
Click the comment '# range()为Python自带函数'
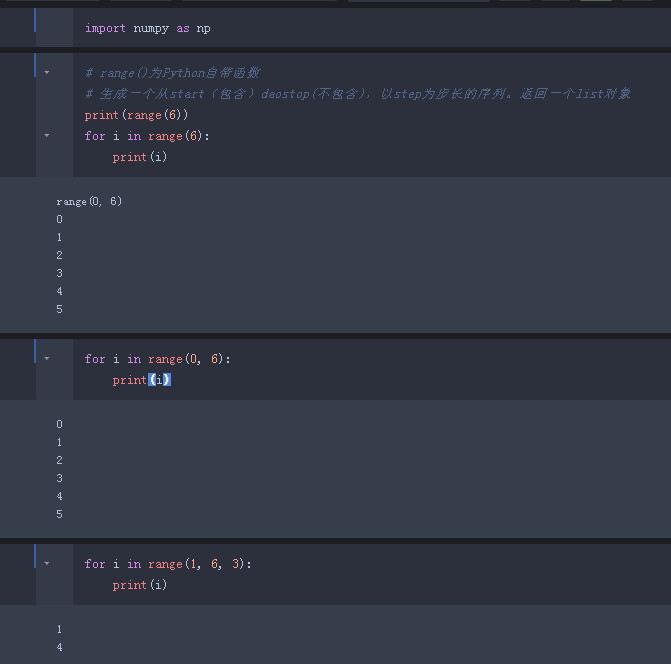click(172, 73)
